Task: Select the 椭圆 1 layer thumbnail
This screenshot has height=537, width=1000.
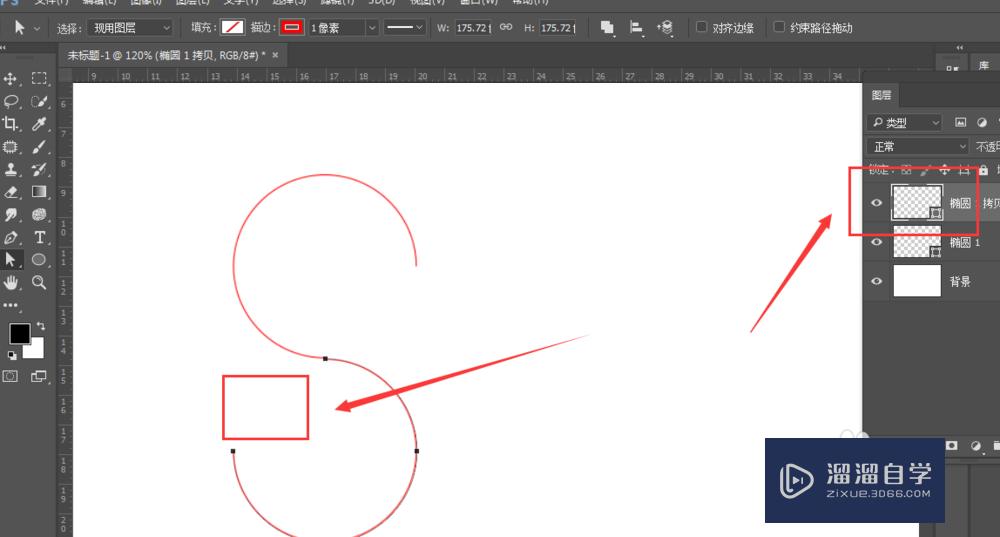Action: (x=917, y=242)
